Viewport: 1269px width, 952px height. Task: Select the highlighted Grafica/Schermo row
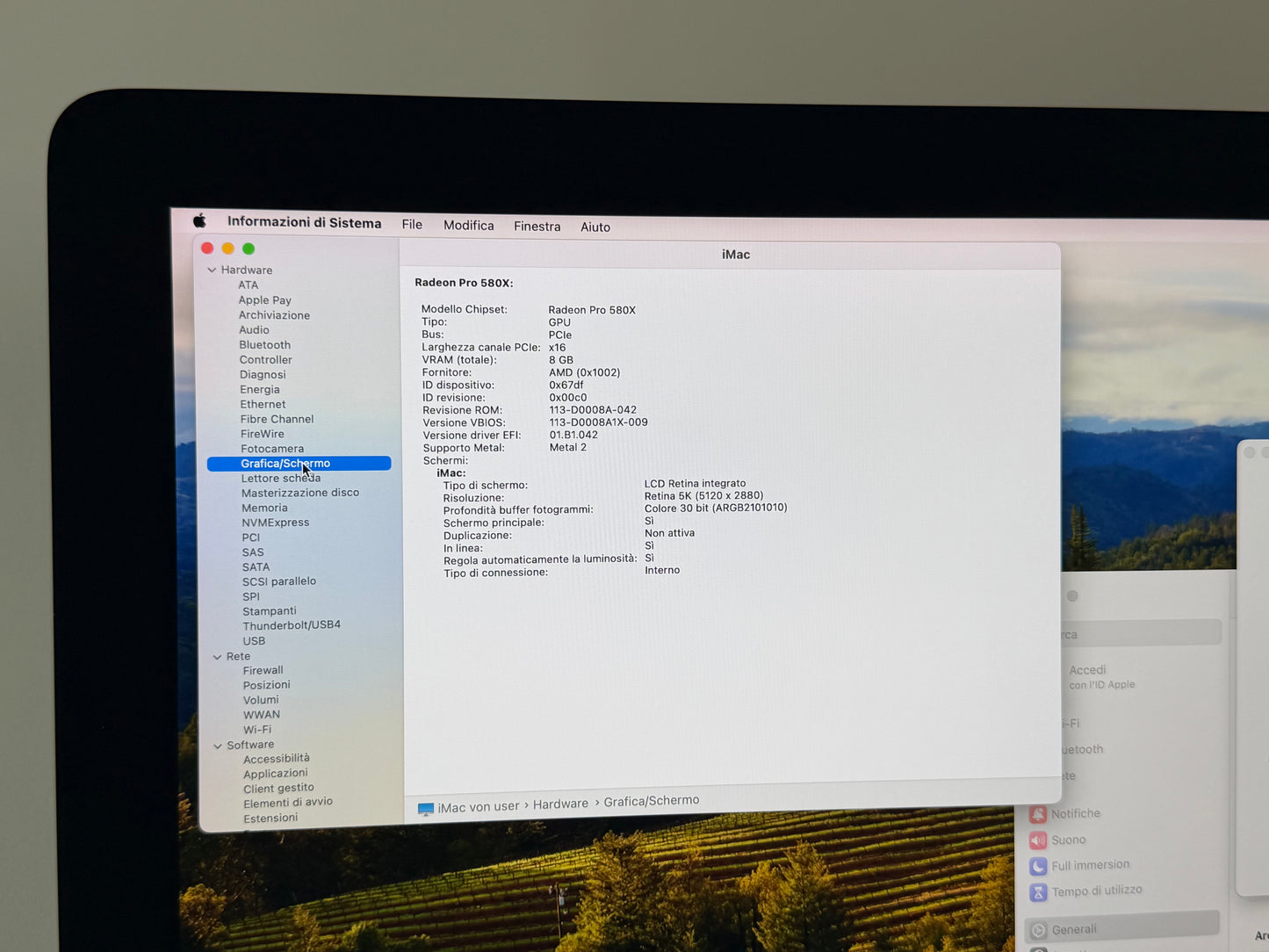(299, 464)
